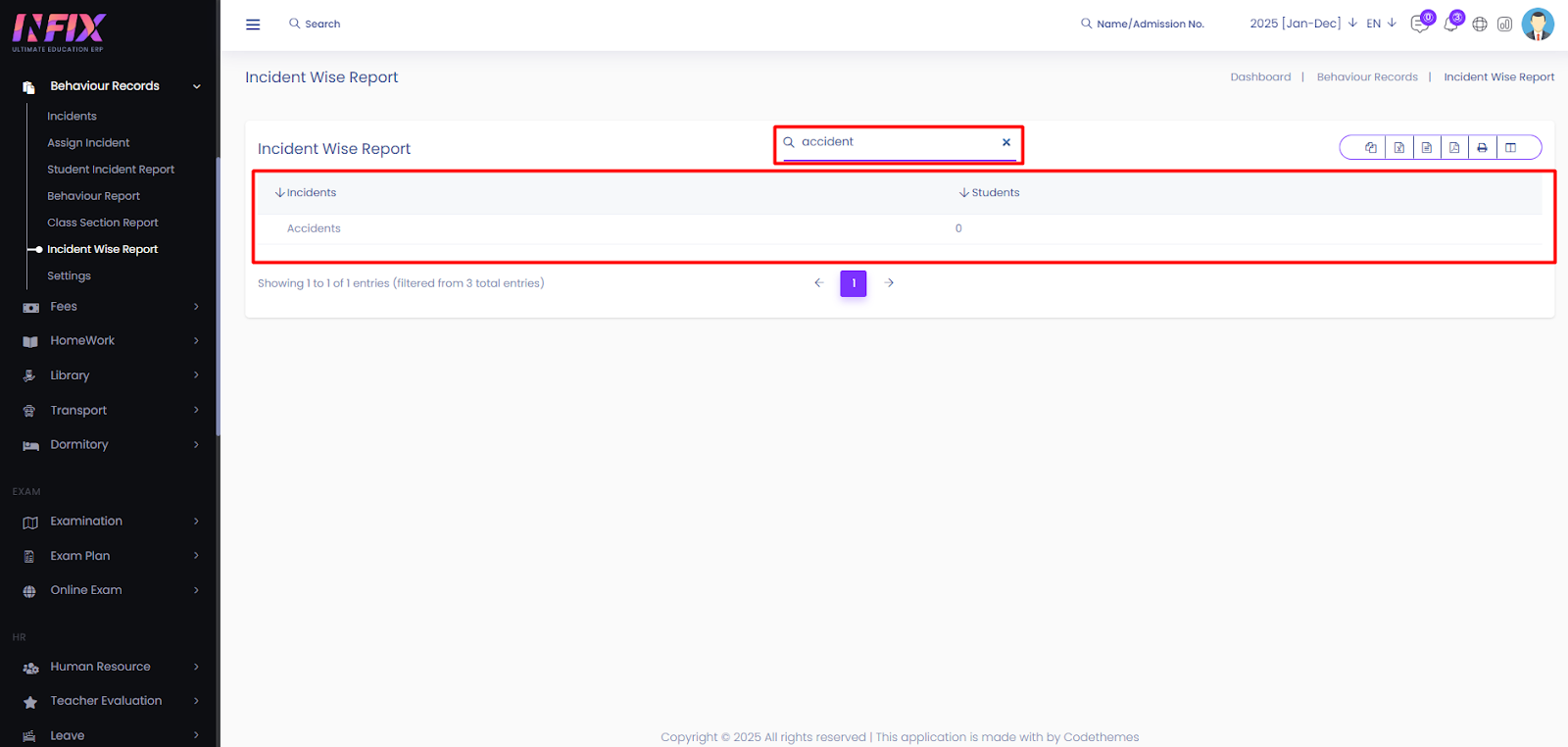Click the Behaviour Records module icon
The width and height of the screenshot is (1568, 747).
tap(29, 87)
